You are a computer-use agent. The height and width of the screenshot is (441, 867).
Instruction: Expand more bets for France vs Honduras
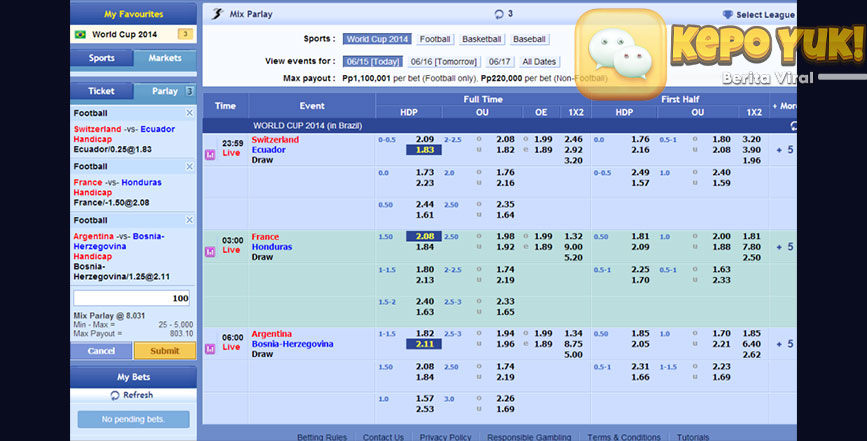click(785, 247)
